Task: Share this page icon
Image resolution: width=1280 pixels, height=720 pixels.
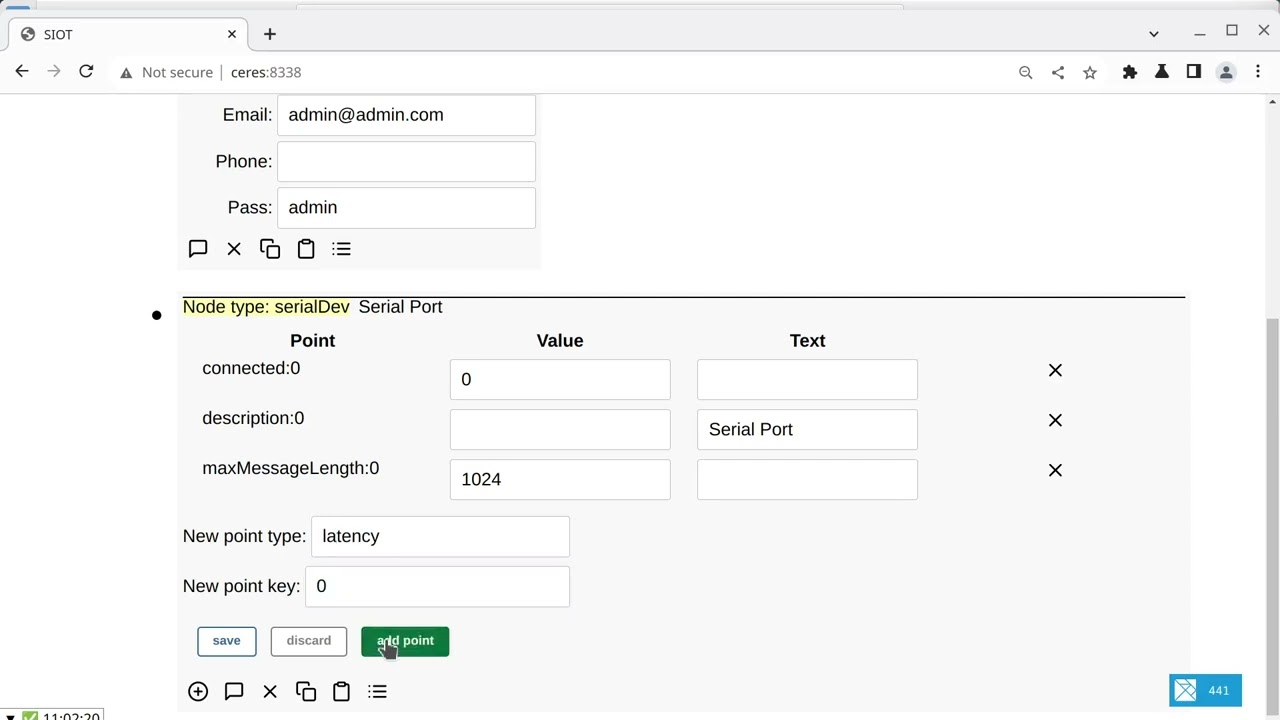Action: point(1057,72)
